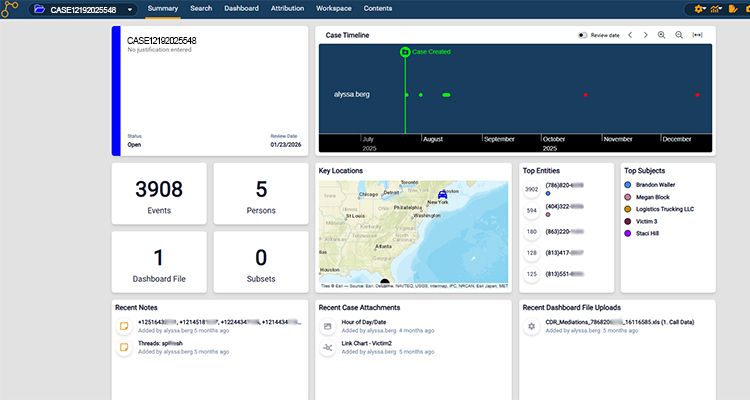Toggle the Review date switch

point(583,35)
